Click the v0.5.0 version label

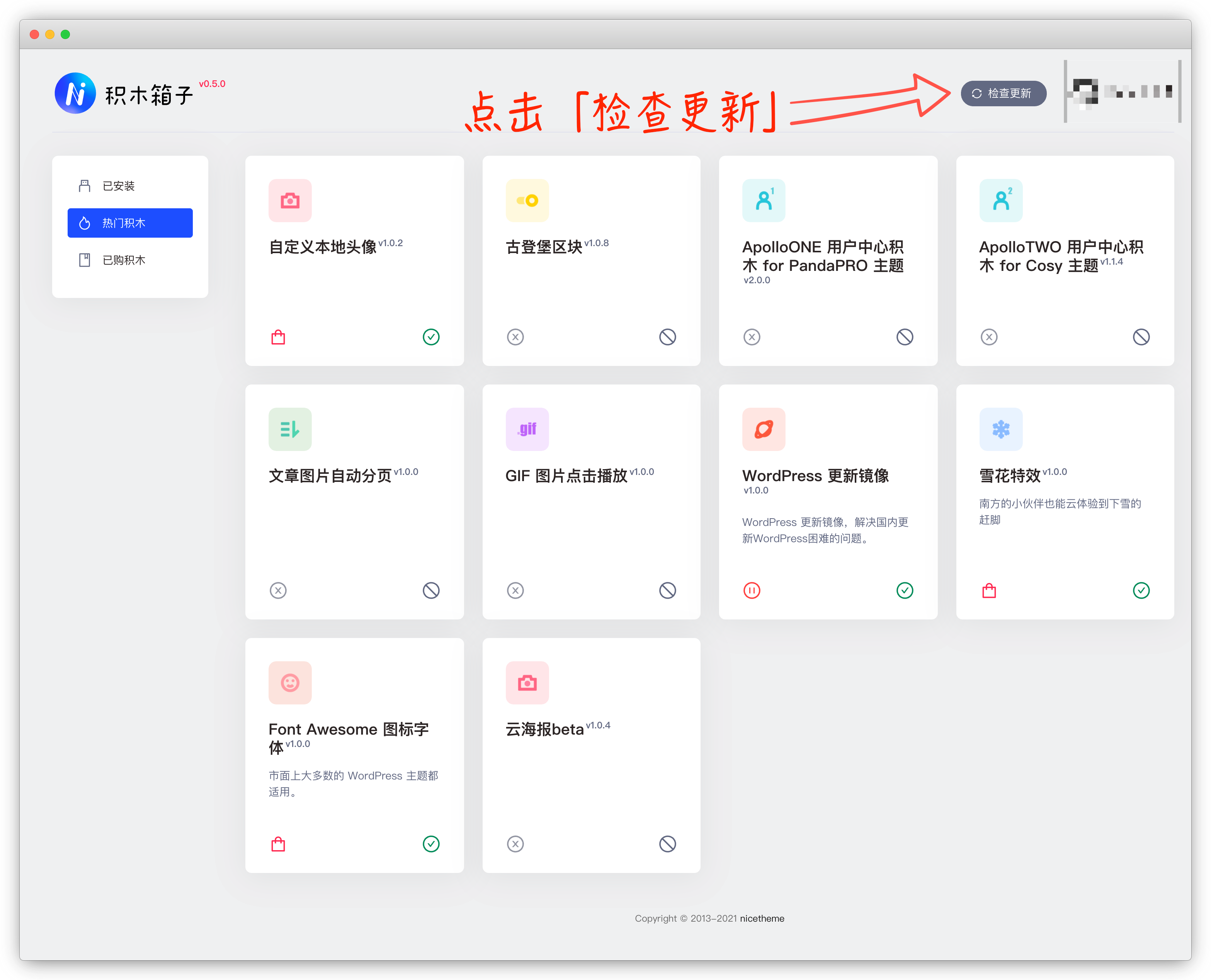click(212, 83)
